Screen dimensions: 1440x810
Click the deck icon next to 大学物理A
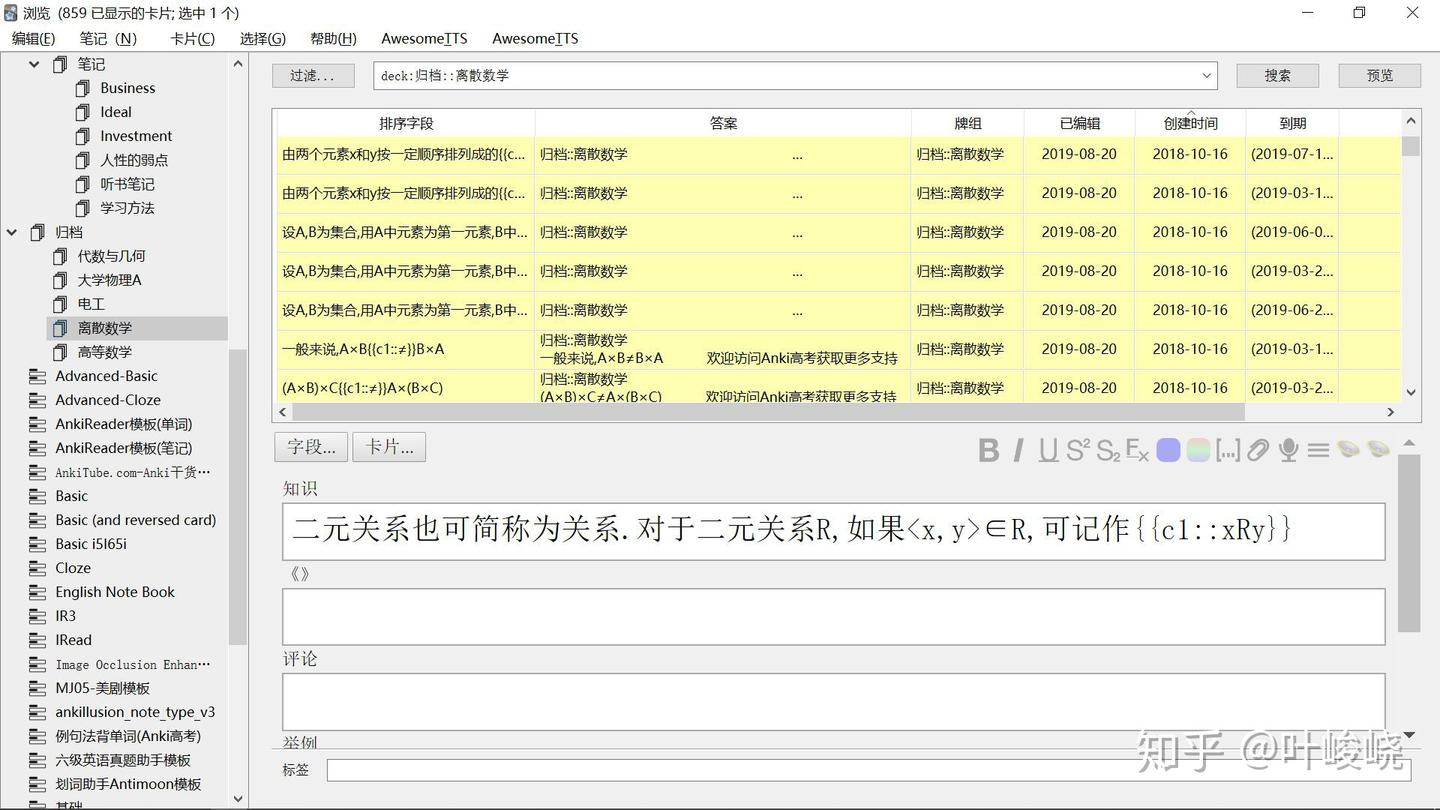60,280
